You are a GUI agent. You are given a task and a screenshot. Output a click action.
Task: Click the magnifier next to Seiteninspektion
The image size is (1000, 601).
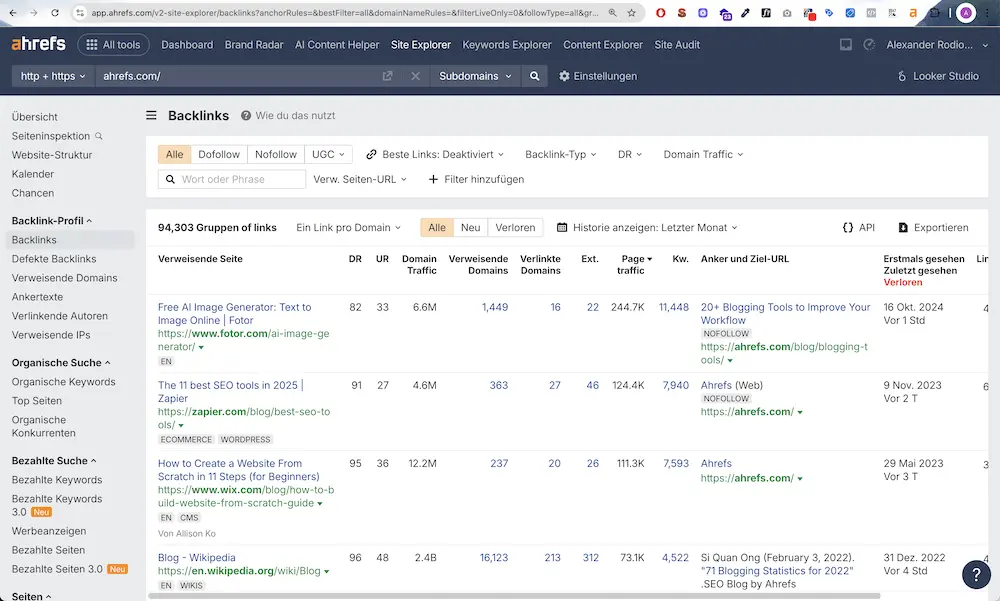(99, 136)
